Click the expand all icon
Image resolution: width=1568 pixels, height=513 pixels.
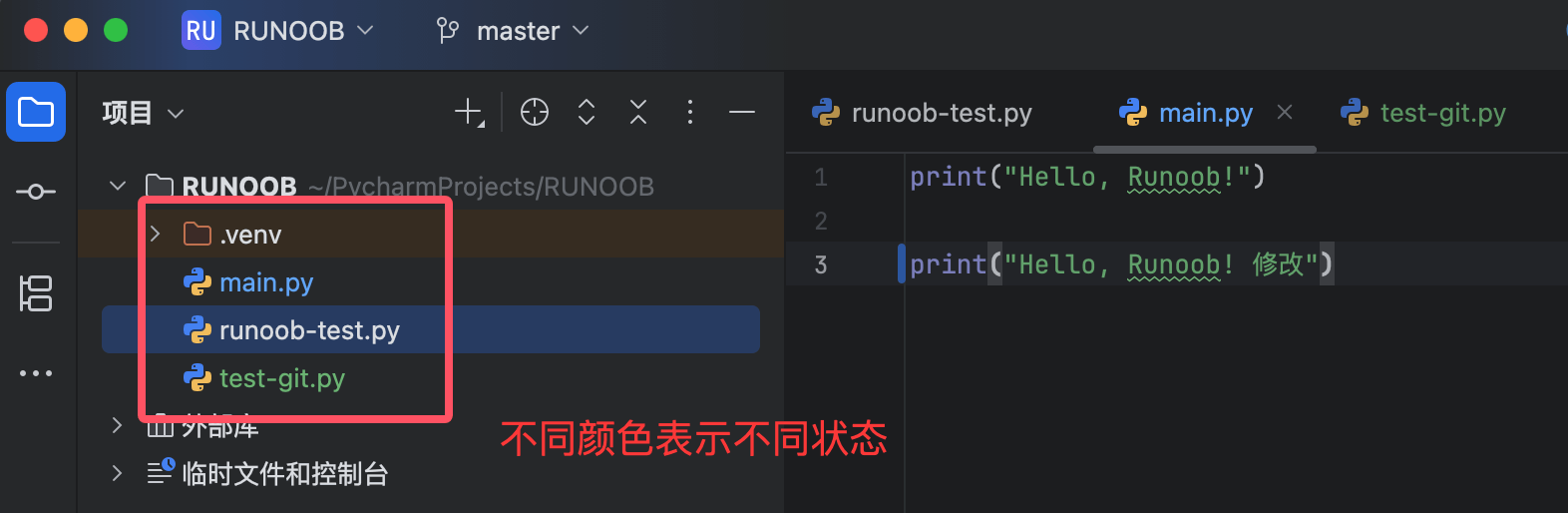click(x=587, y=112)
